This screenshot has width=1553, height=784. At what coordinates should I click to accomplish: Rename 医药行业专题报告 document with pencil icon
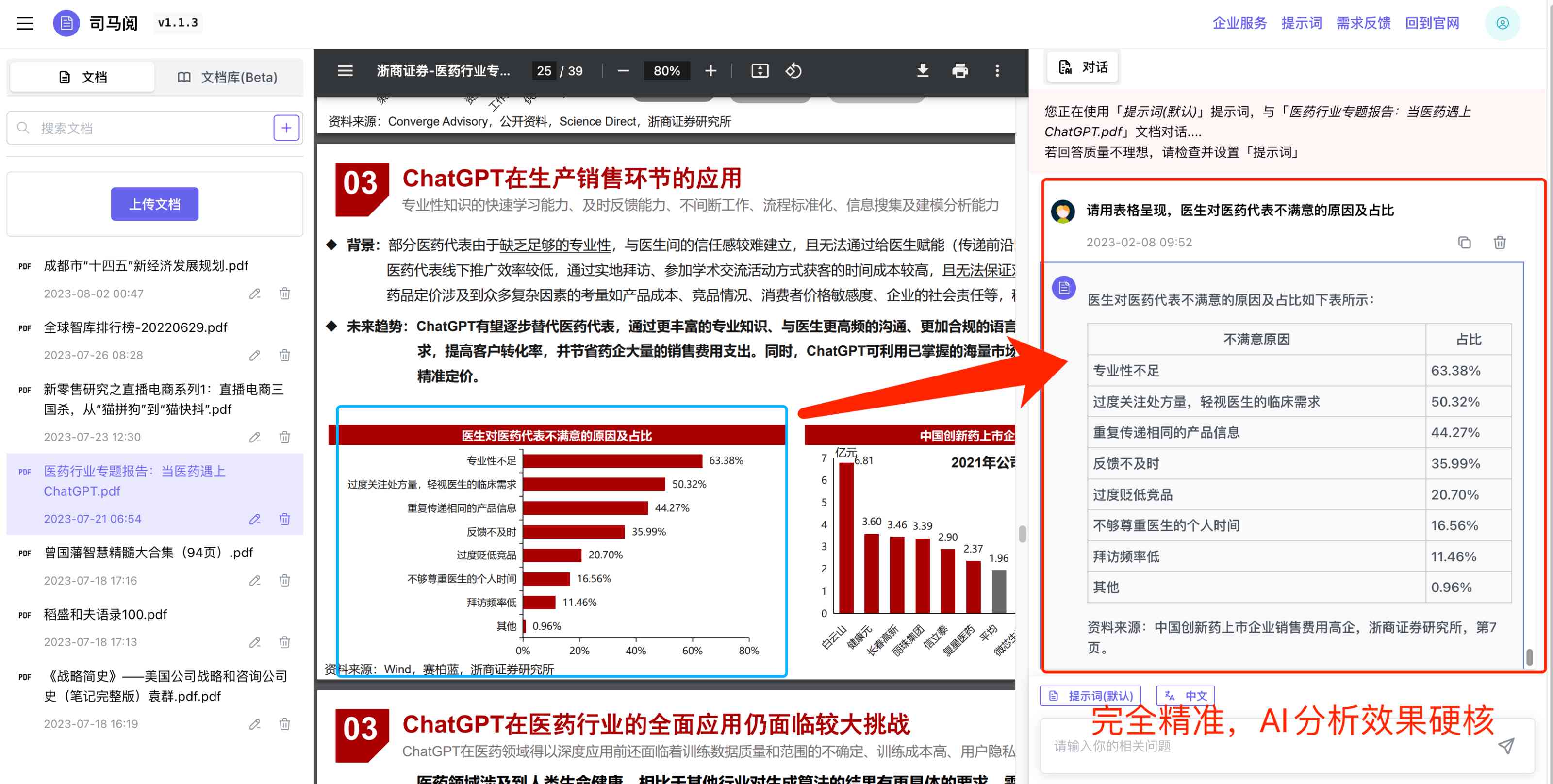coord(255,519)
